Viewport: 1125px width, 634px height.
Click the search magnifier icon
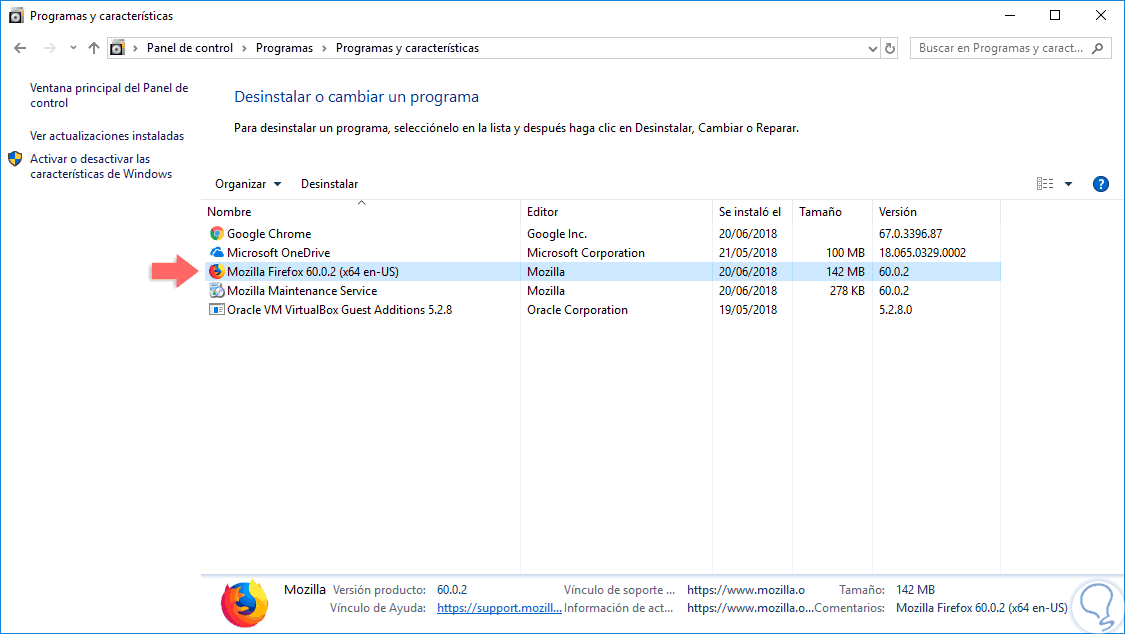click(x=1098, y=48)
